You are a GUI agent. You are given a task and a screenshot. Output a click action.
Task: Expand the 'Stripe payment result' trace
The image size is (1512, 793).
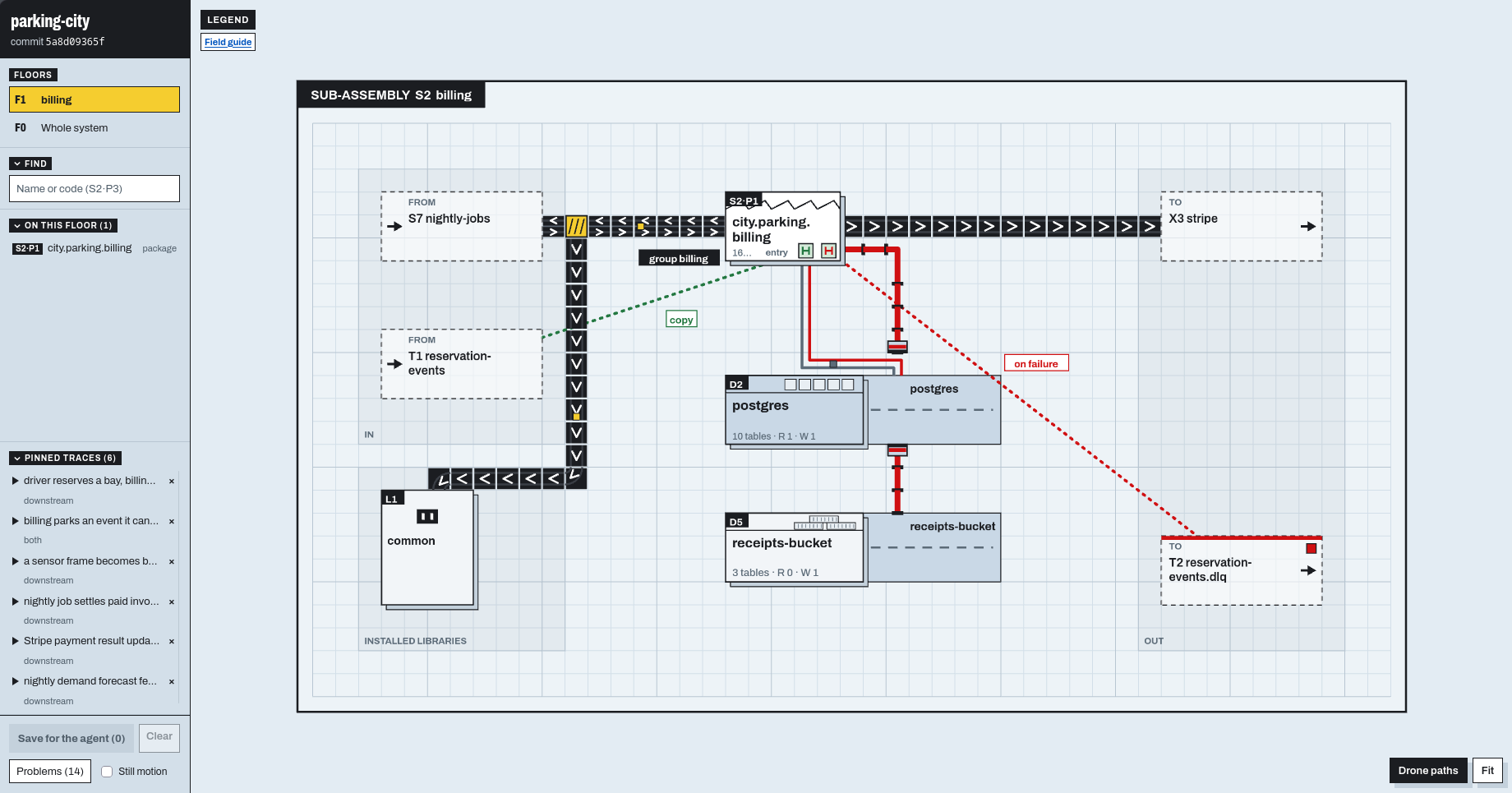click(x=16, y=641)
